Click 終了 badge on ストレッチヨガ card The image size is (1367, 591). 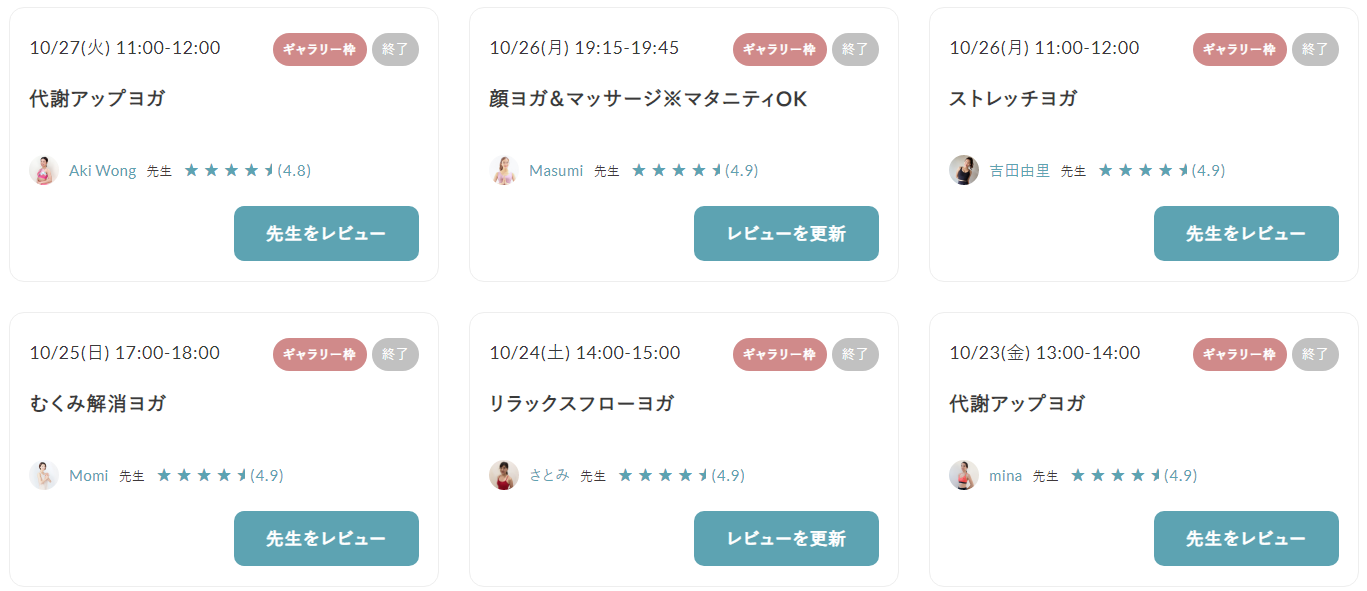pyautogui.click(x=1315, y=49)
